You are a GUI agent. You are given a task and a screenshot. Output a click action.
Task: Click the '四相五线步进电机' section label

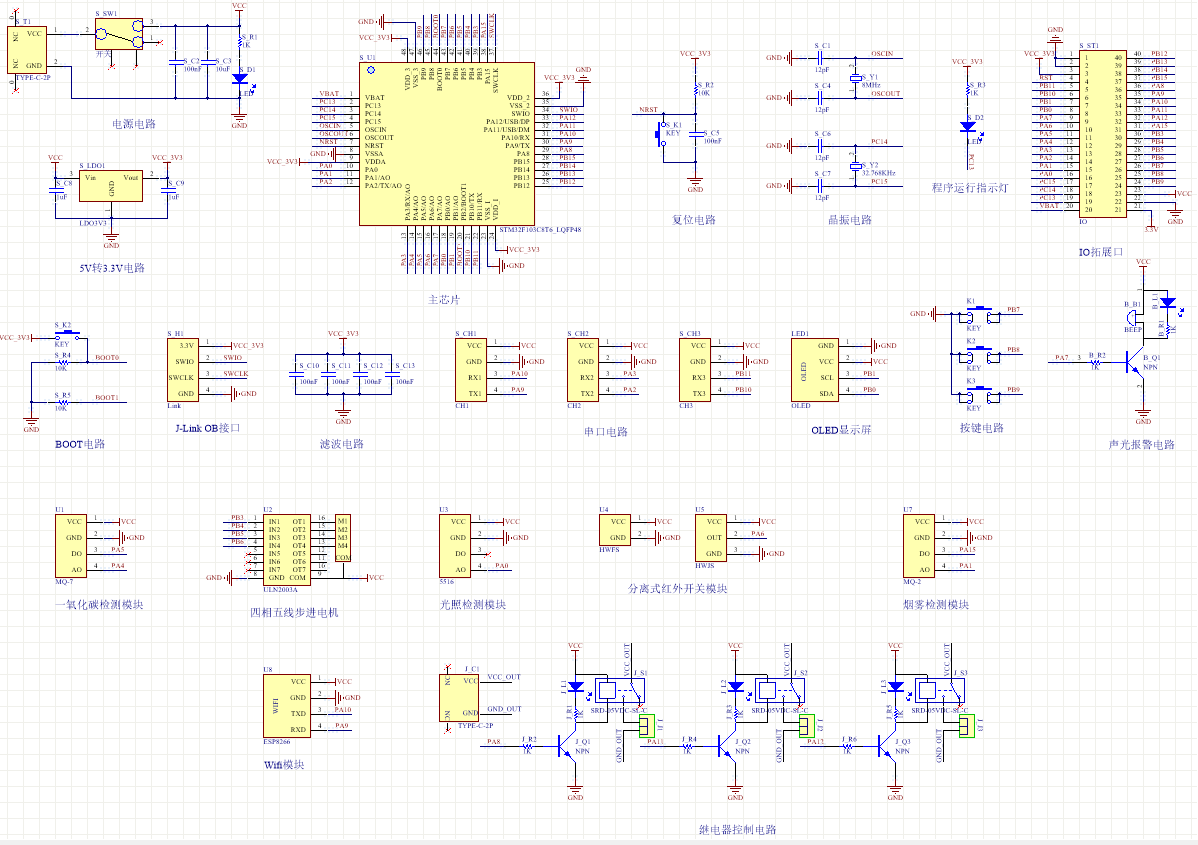tap(294, 612)
